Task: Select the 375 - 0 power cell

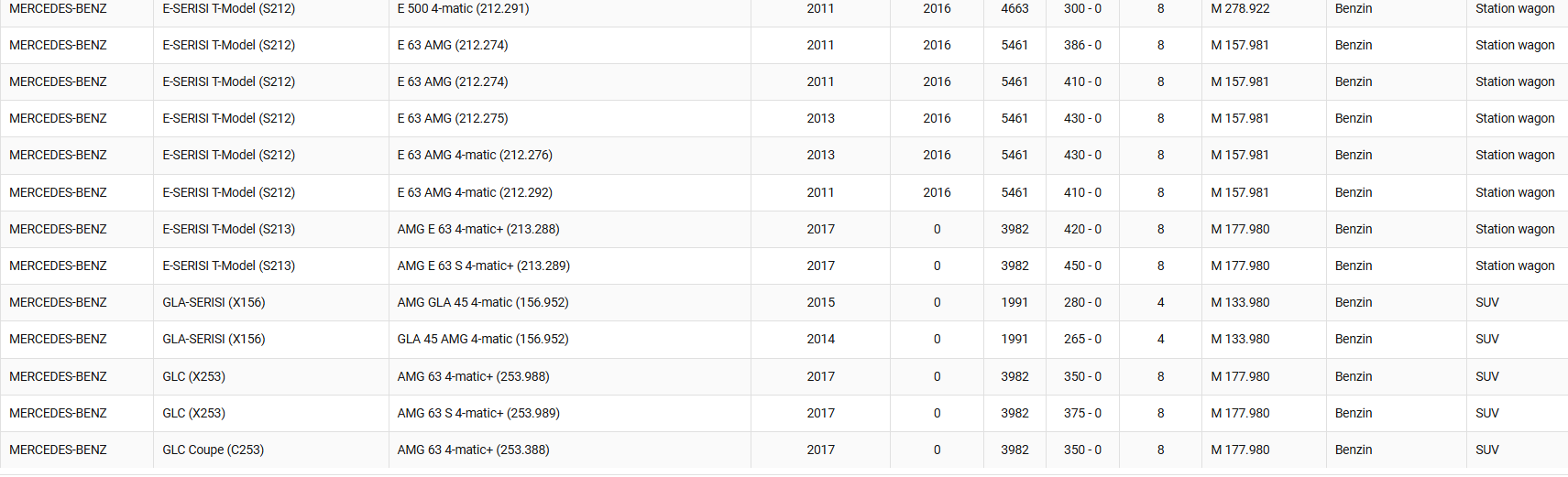Action: 1082,413
